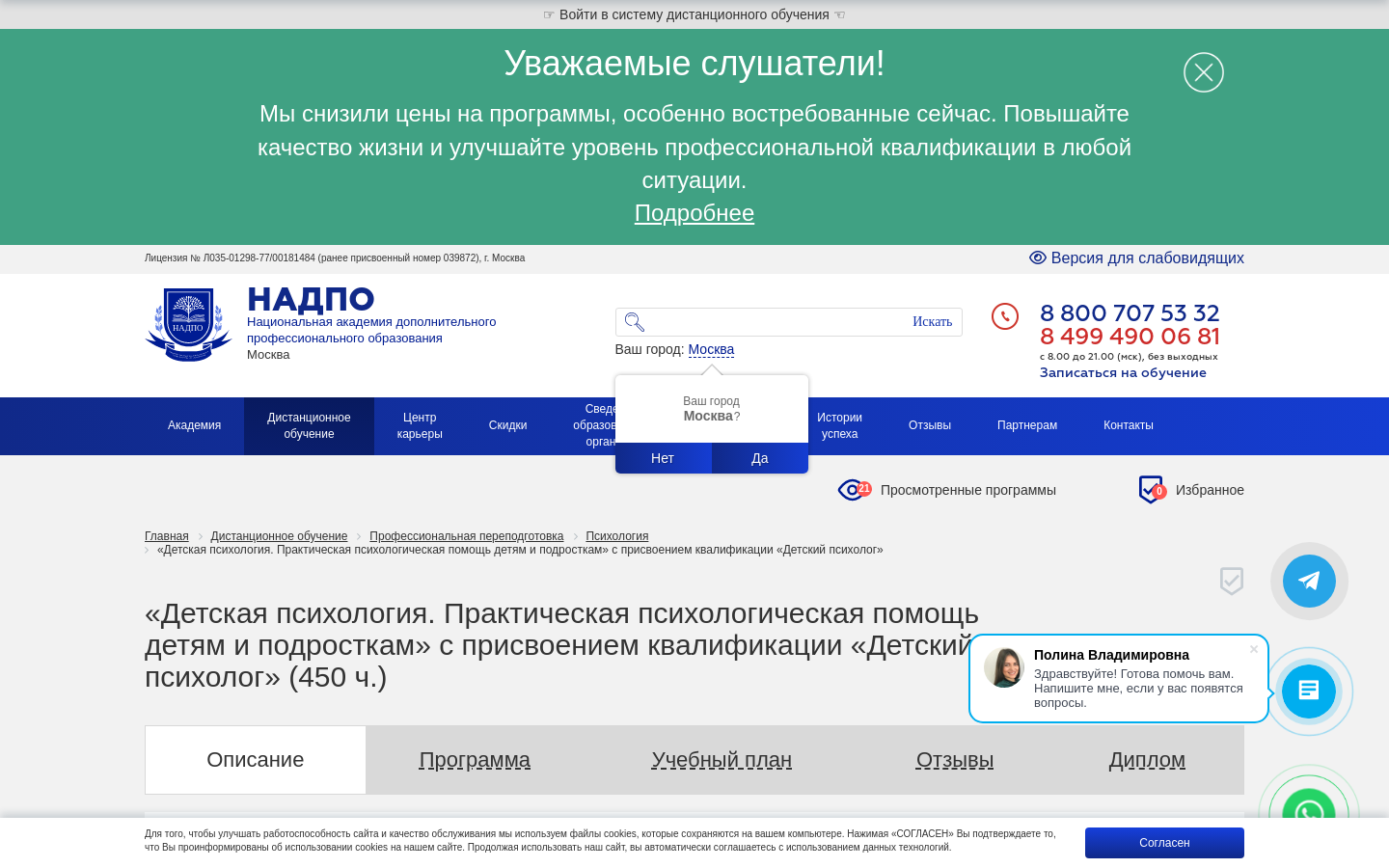Open Скидки menu item
This screenshot has width=1389, height=868.
click(507, 425)
